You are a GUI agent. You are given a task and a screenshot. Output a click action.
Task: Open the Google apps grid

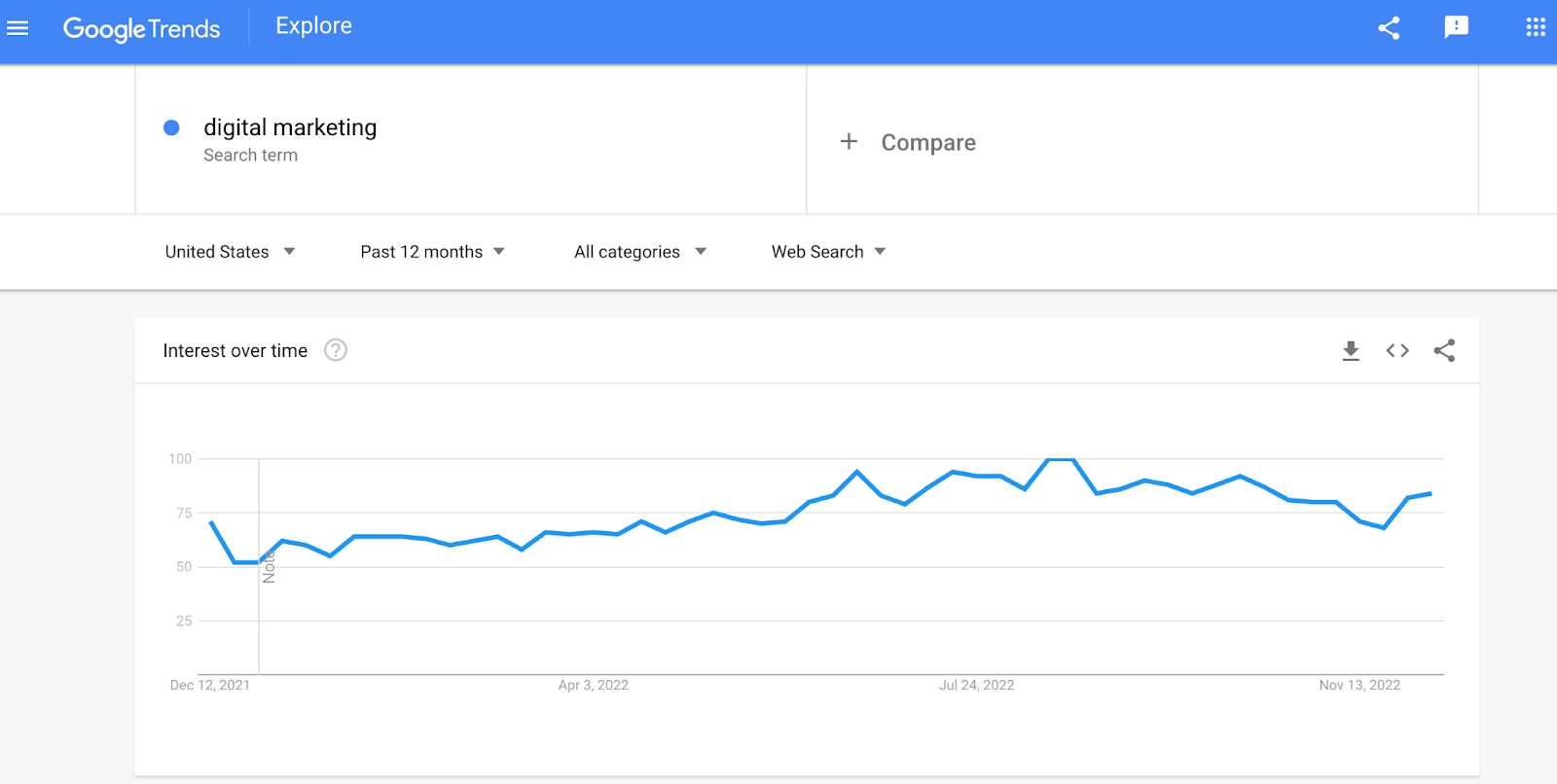coord(1536,27)
